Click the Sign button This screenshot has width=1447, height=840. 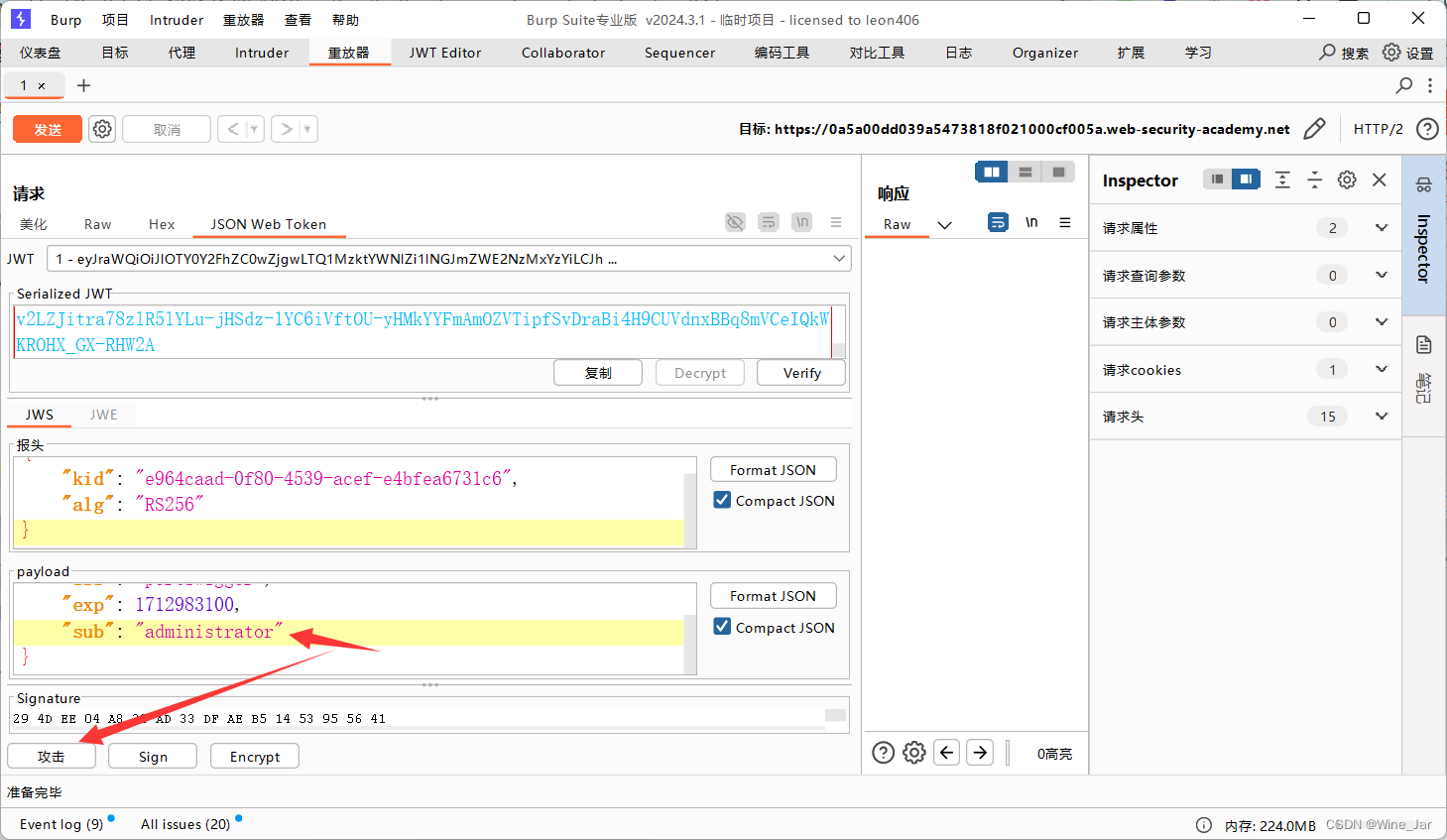[153, 756]
